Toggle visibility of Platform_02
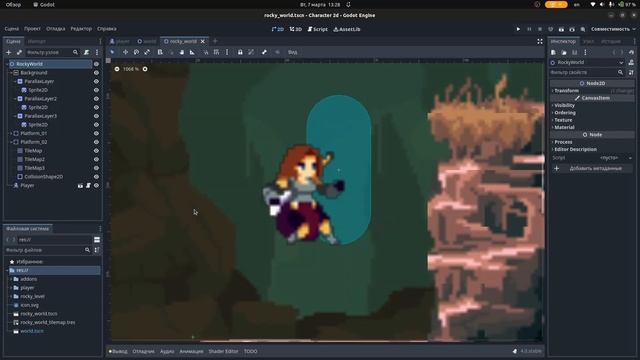 96,142
